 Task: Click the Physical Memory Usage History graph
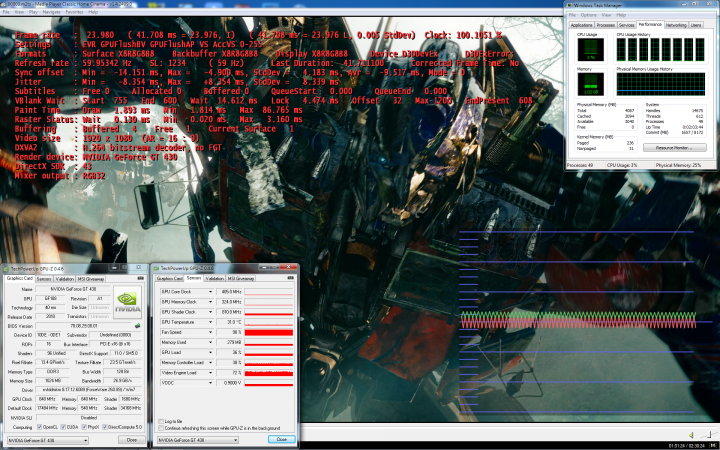pos(660,84)
